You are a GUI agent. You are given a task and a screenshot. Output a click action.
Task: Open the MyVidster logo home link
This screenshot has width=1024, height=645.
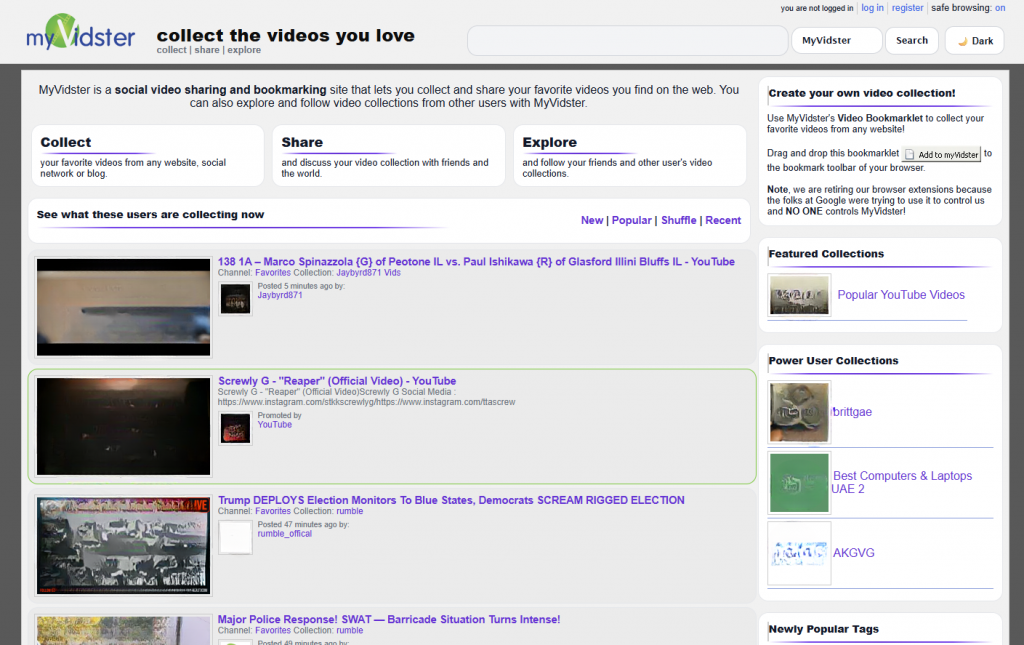click(x=80, y=32)
